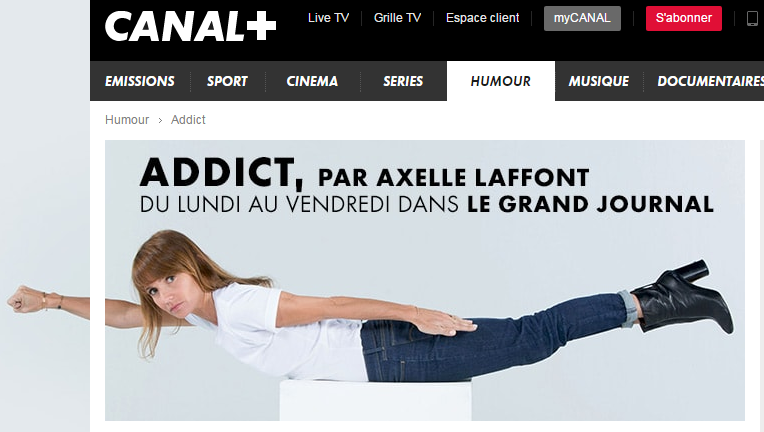Click the outstretched fist in left margin
This screenshot has height=432, width=764.
[x=24, y=299]
